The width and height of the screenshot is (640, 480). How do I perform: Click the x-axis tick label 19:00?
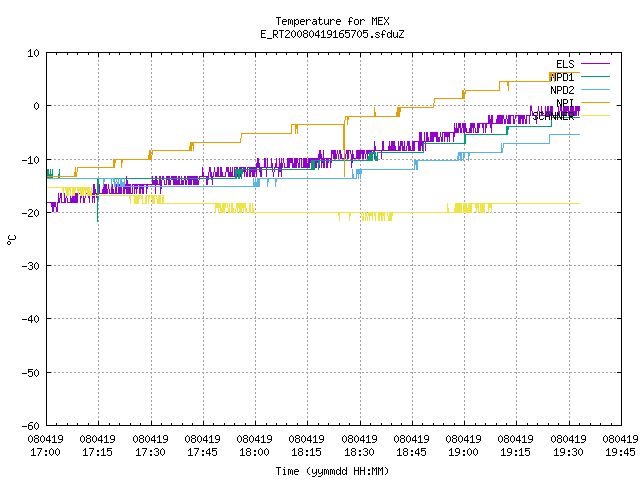[463, 452]
